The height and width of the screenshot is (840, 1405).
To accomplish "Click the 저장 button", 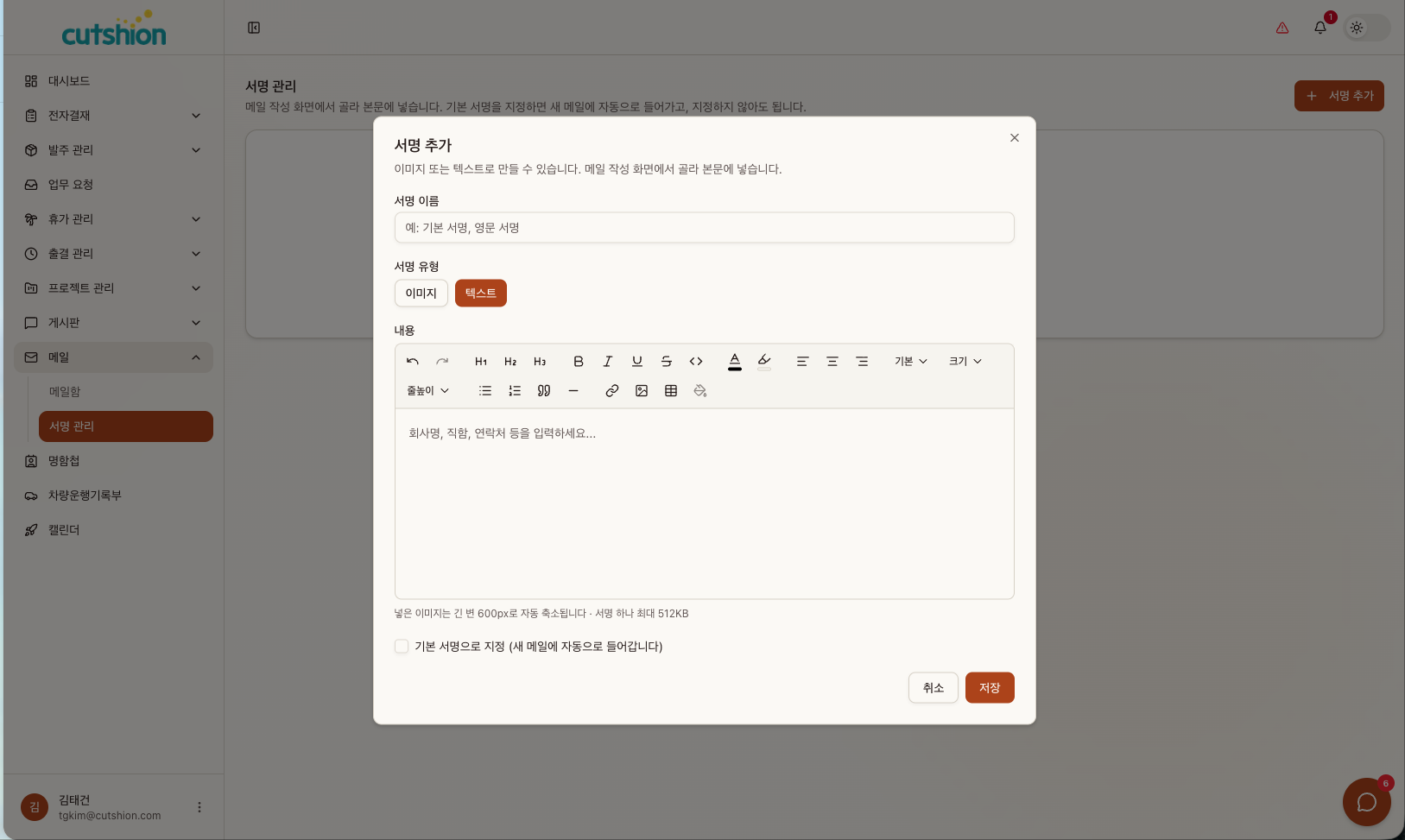I will 990,688.
